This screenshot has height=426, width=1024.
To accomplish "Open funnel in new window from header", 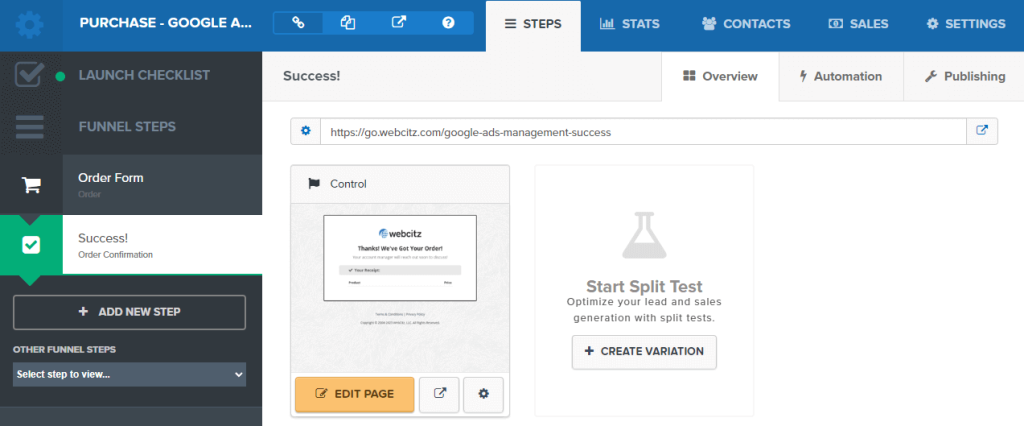I will (398, 23).
